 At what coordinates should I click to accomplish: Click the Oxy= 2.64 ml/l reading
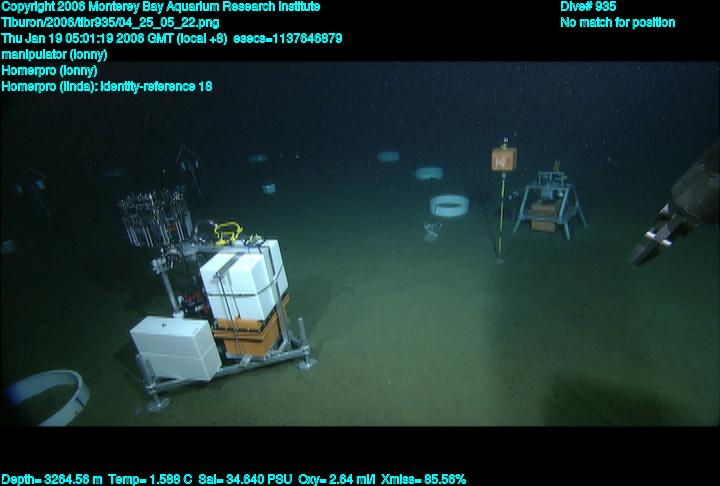pos(337,479)
